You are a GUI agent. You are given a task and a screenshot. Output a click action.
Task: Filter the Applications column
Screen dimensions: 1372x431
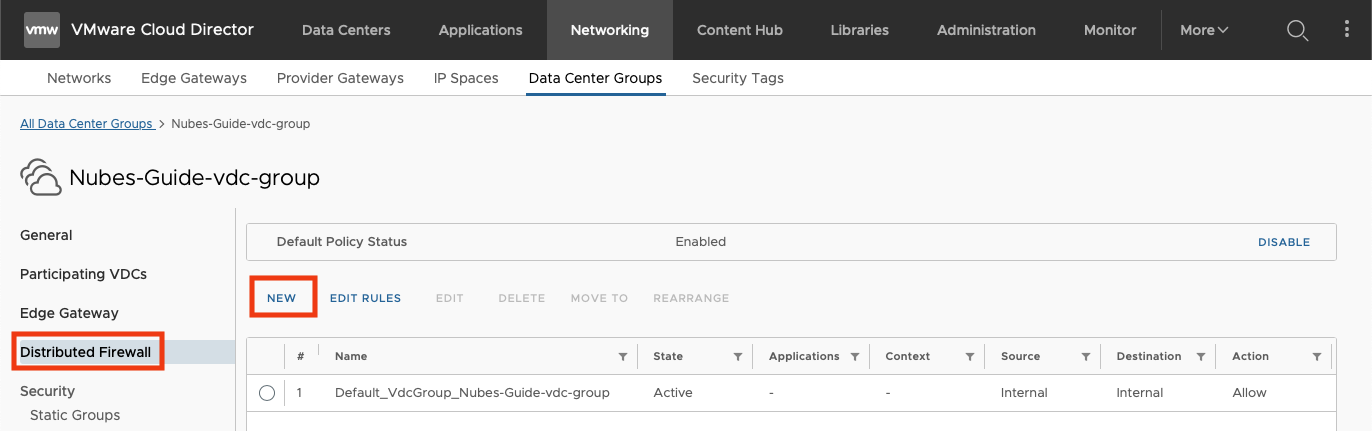(x=855, y=357)
